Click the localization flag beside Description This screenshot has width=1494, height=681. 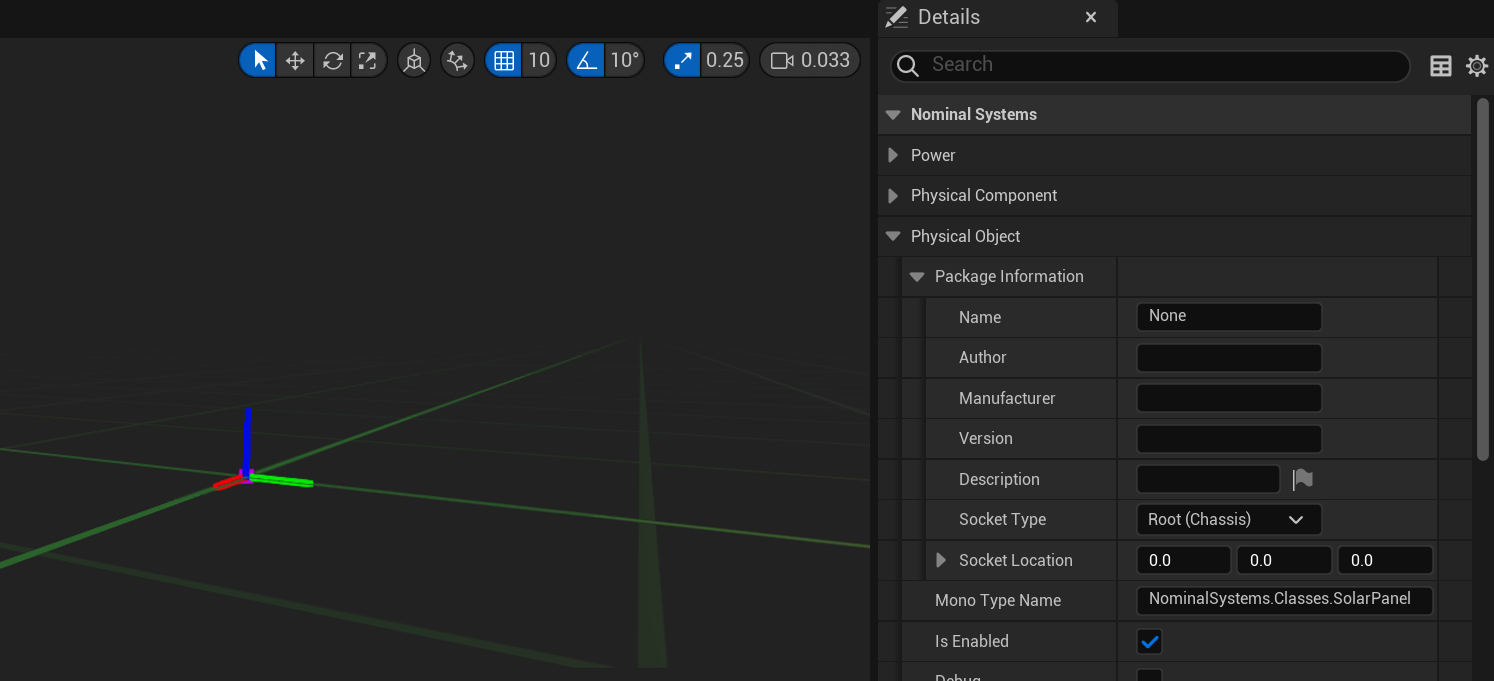[x=1302, y=479]
